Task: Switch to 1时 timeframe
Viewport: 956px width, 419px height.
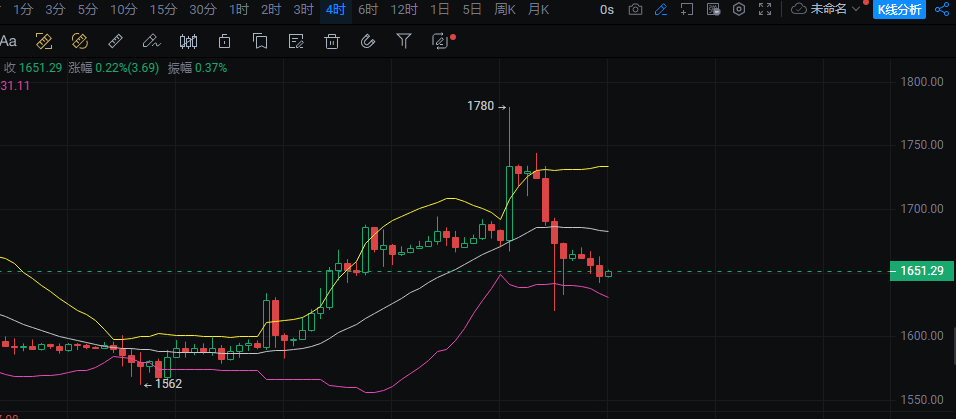Action: click(x=239, y=9)
